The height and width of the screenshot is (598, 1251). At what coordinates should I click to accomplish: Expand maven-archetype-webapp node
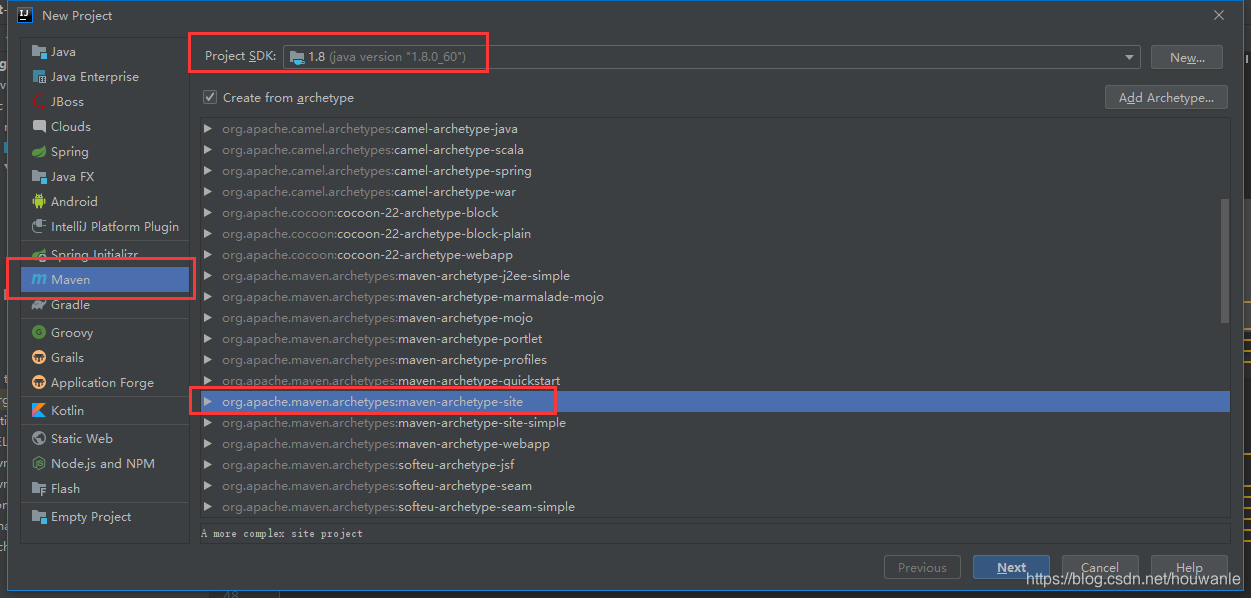click(208, 443)
